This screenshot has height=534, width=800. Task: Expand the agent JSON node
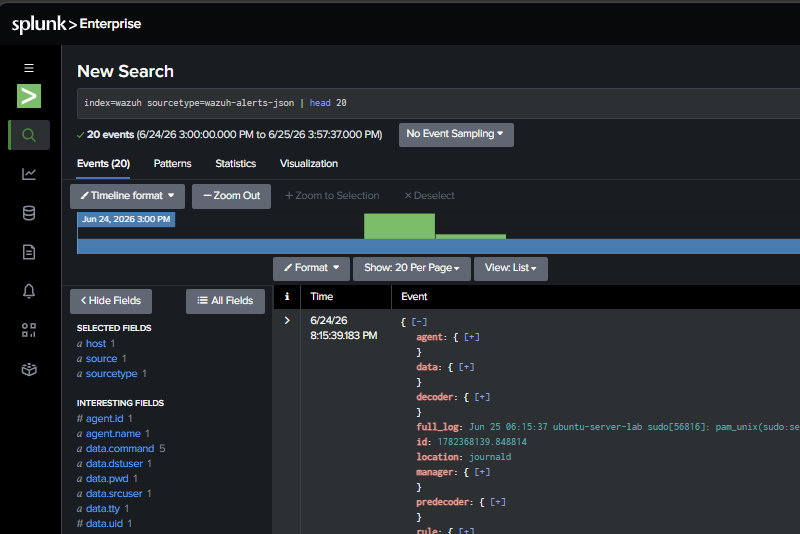[471, 337]
